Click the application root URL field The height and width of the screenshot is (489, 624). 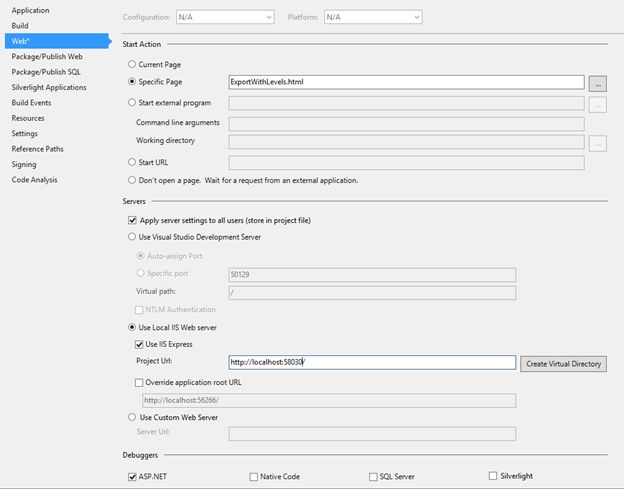[x=329, y=400]
